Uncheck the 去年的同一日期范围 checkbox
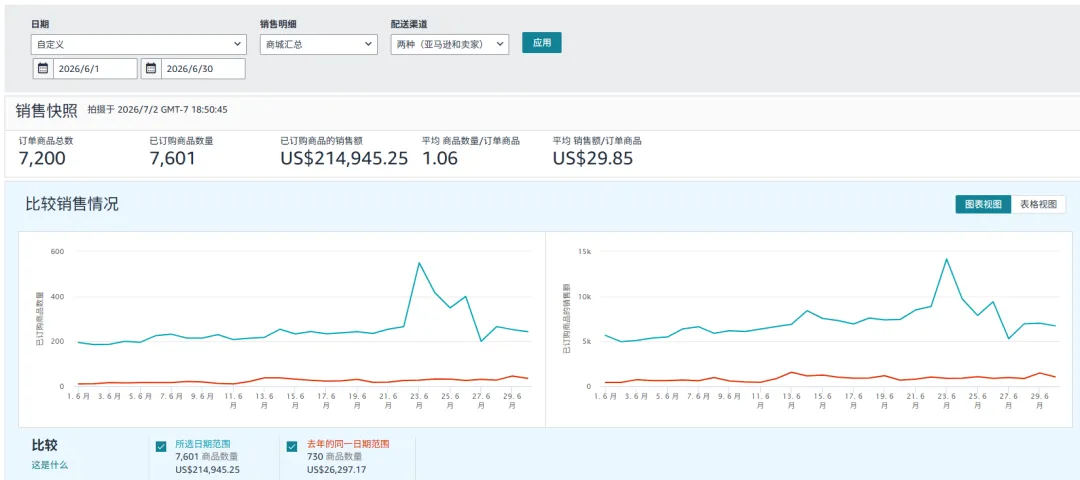The width and height of the screenshot is (1080, 480). (x=292, y=447)
